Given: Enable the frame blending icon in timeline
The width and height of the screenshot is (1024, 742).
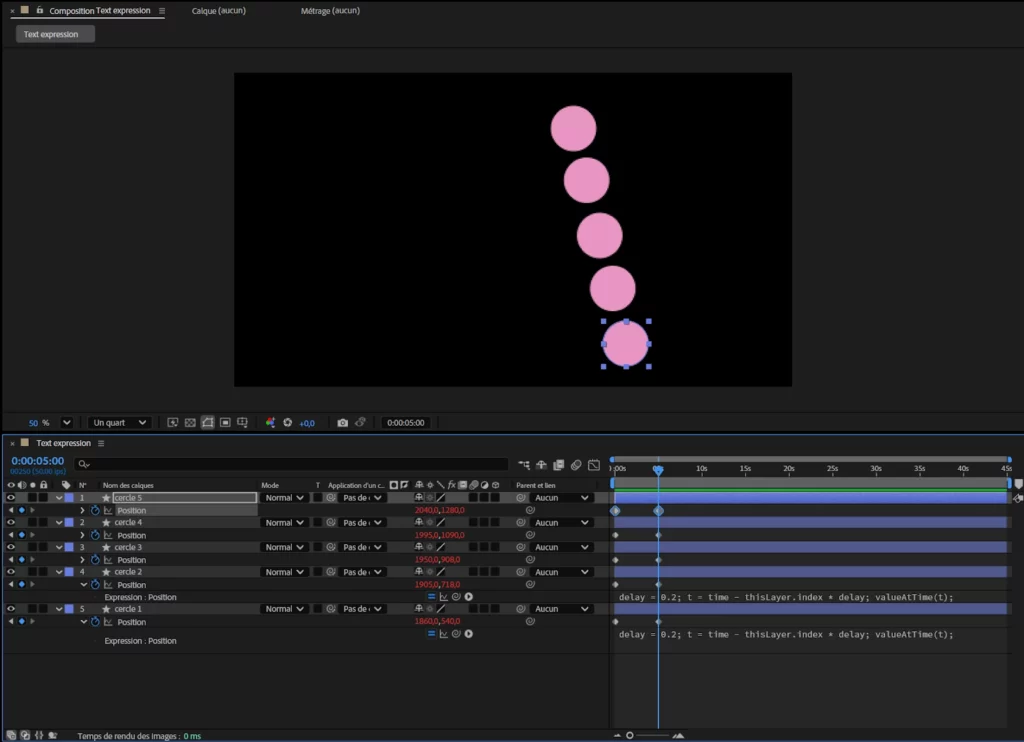Looking at the screenshot, I should [558, 464].
